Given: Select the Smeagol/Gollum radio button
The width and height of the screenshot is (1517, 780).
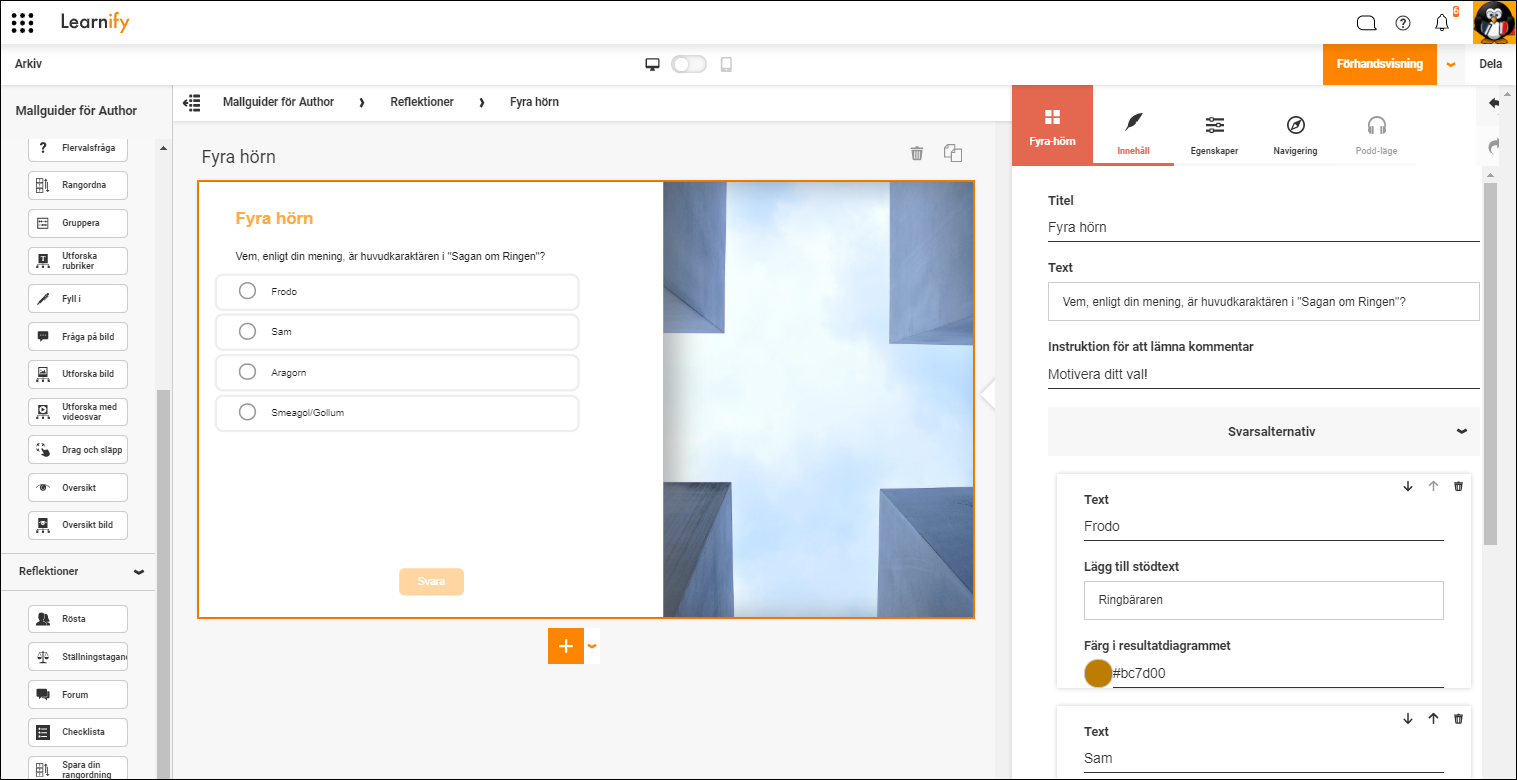Looking at the screenshot, I should point(247,412).
